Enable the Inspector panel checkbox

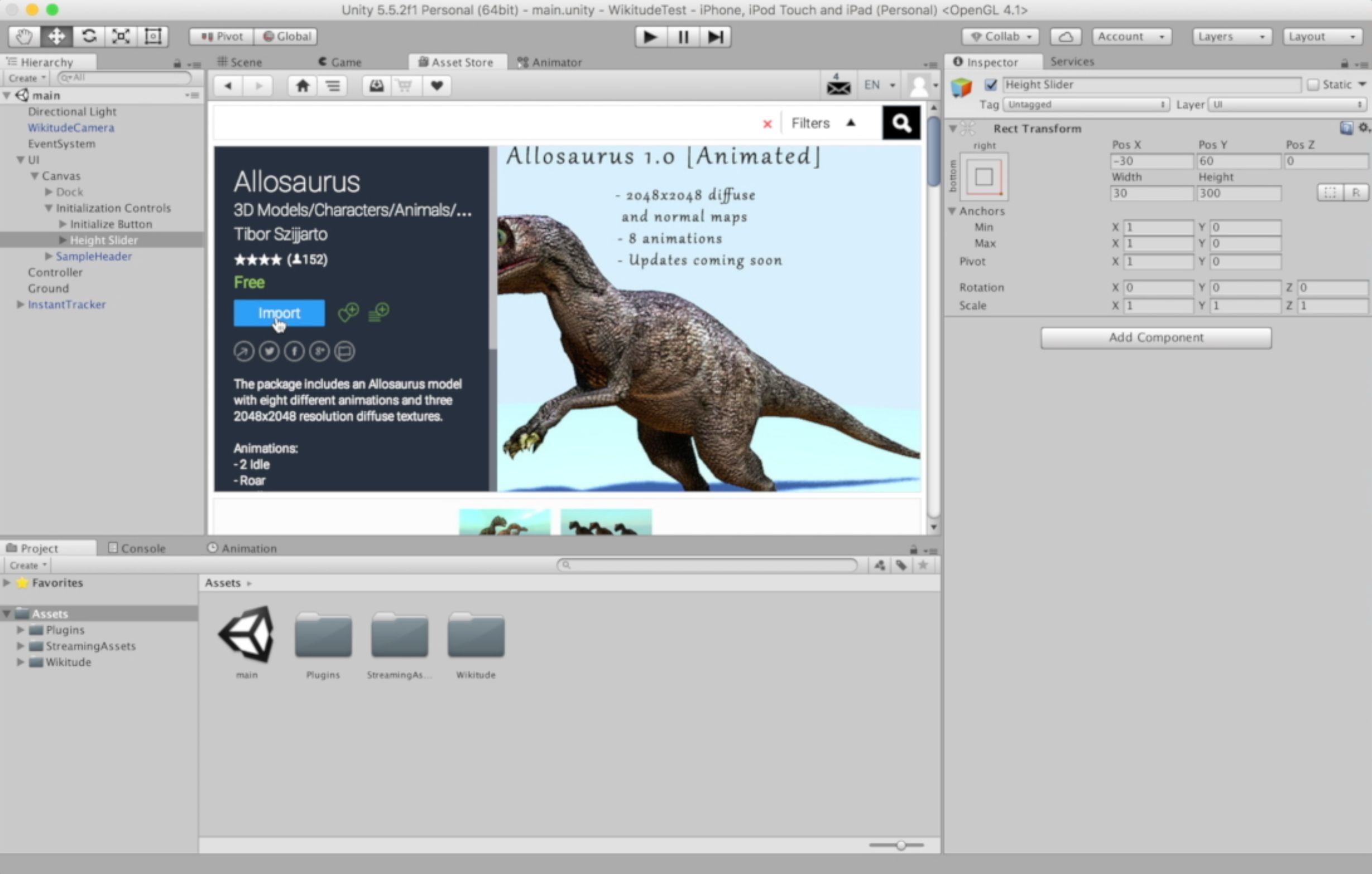988,84
